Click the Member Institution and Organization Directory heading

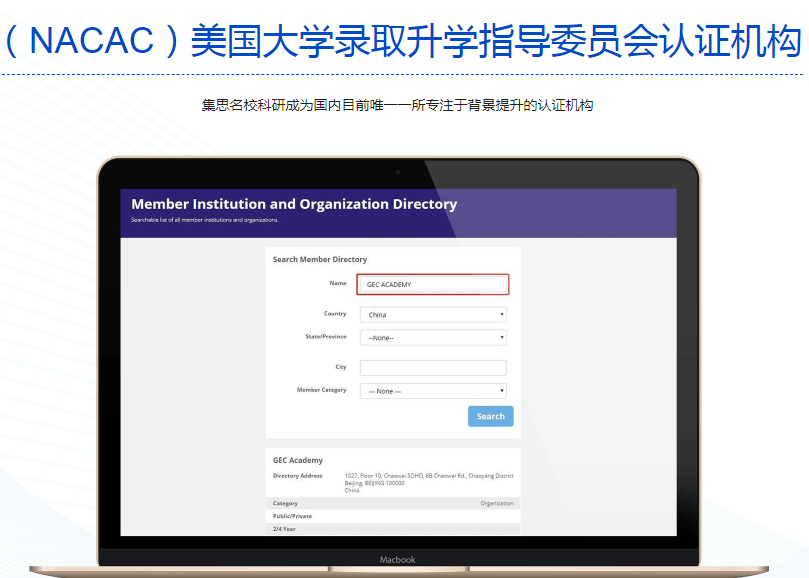(294, 204)
